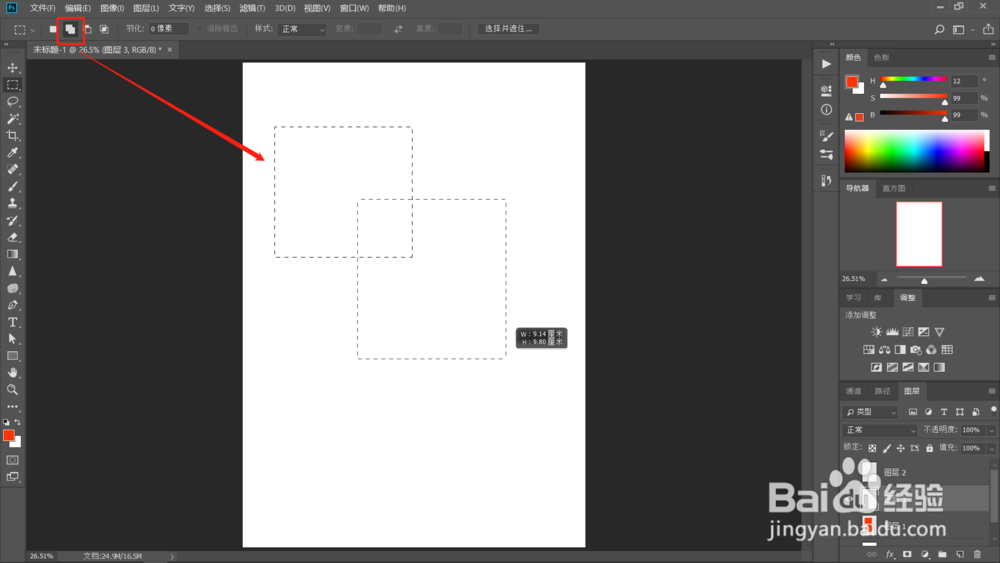Click the swap width and height button

click(398, 29)
